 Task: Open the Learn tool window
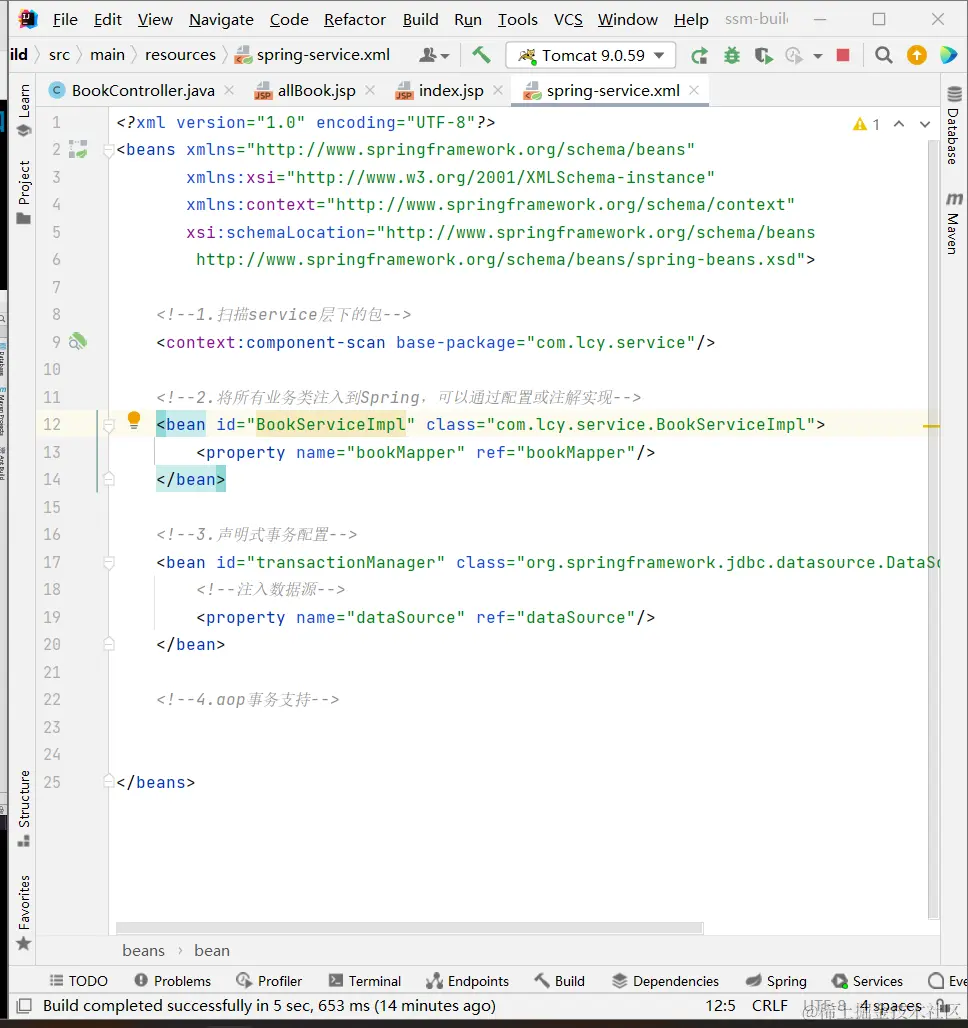(x=24, y=110)
